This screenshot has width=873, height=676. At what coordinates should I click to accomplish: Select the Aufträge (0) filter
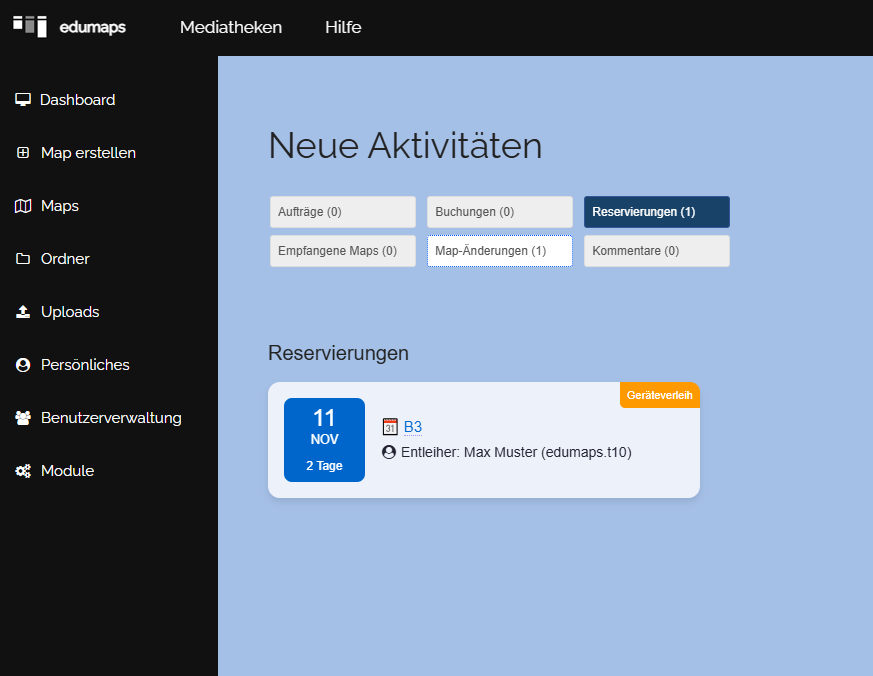point(342,212)
